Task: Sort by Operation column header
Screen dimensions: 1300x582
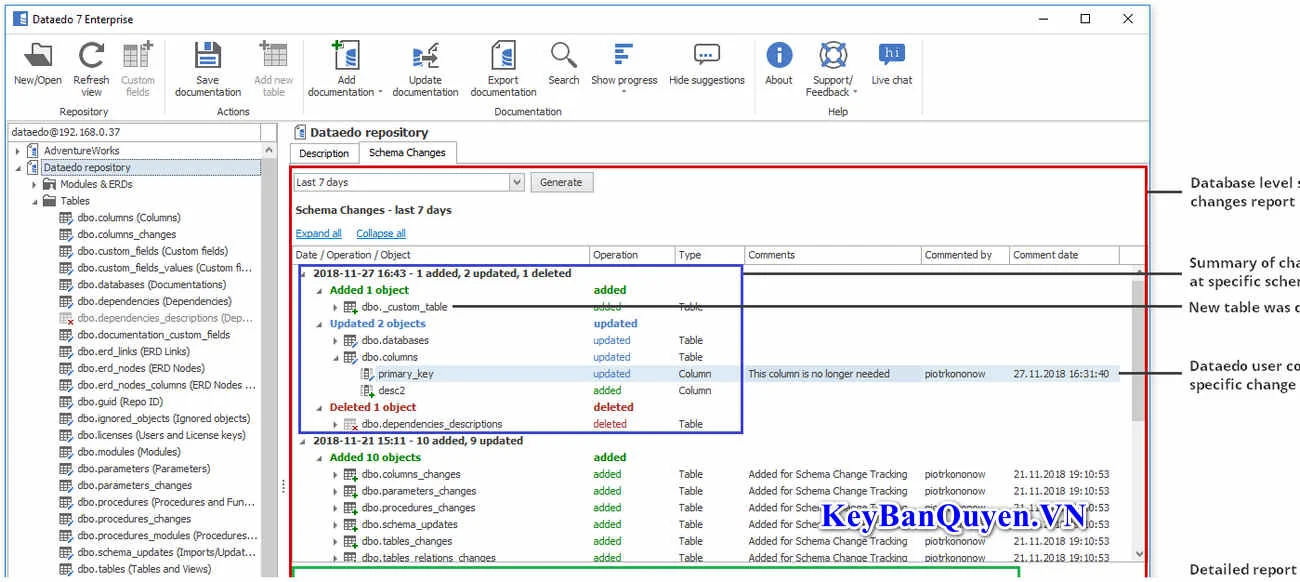Action: (632, 255)
